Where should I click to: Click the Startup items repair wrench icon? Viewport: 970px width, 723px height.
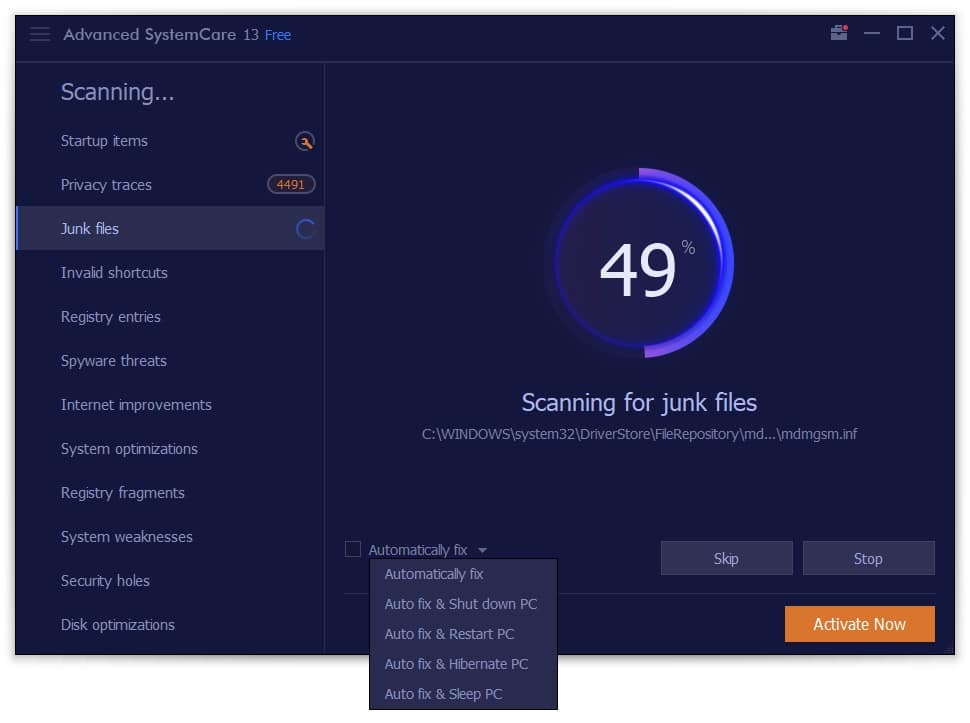[x=304, y=142]
